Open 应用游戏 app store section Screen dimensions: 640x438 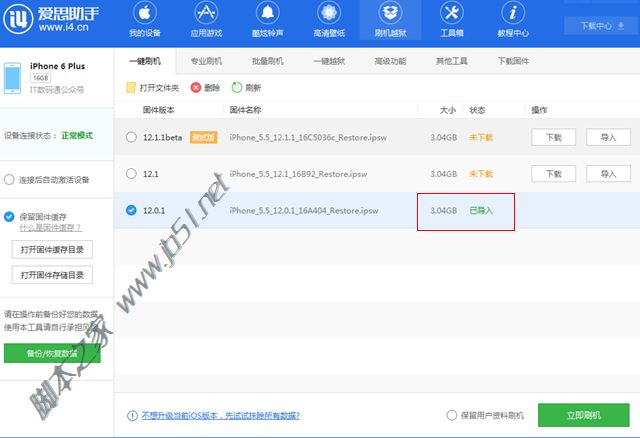(x=206, y=20)
